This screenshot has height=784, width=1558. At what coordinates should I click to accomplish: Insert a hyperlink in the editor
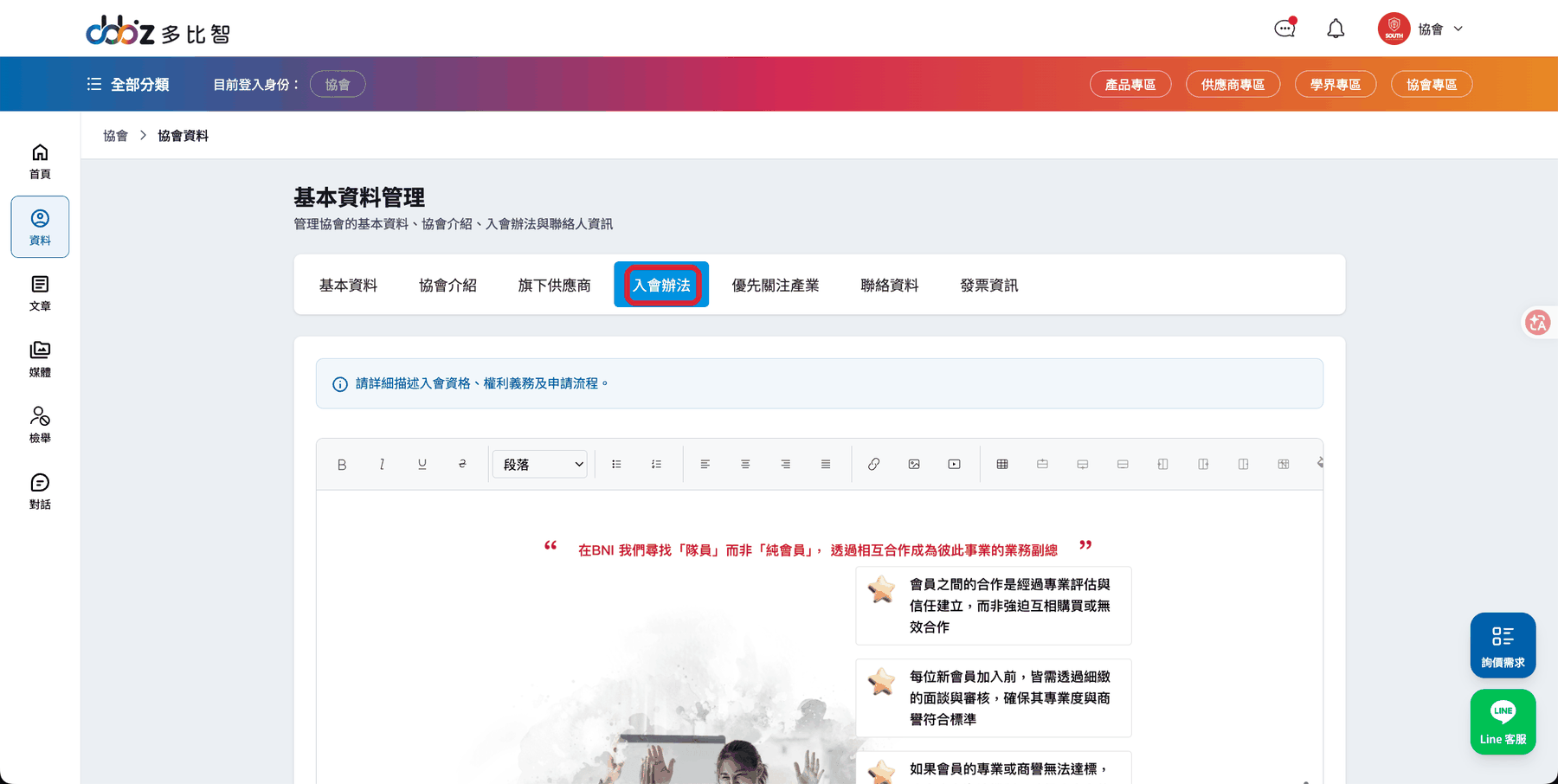[x=874, y=465]
